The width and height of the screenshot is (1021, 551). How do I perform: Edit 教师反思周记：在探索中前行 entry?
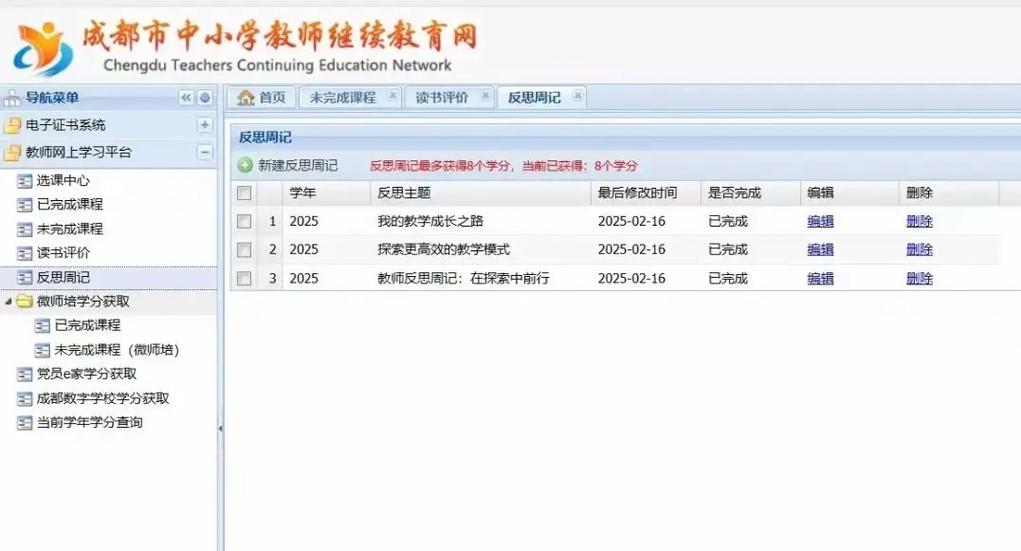click(820, 279)
